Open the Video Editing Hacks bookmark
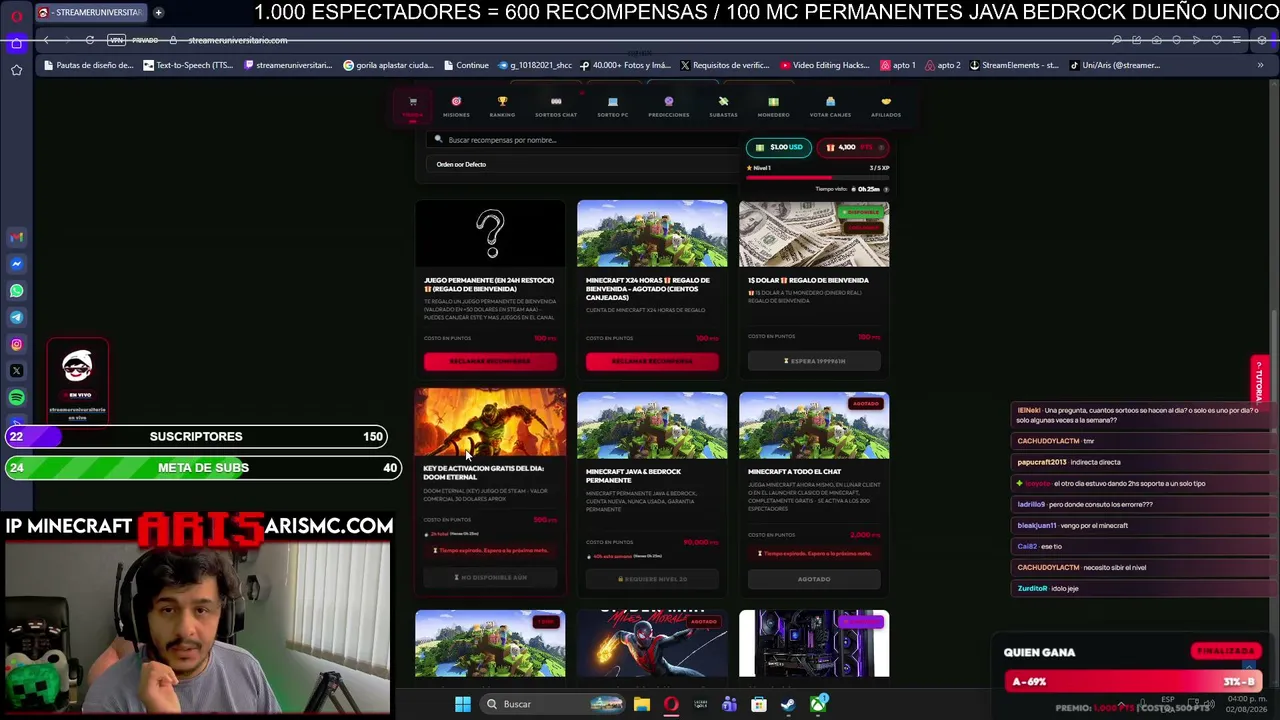 tap(825, 65)
